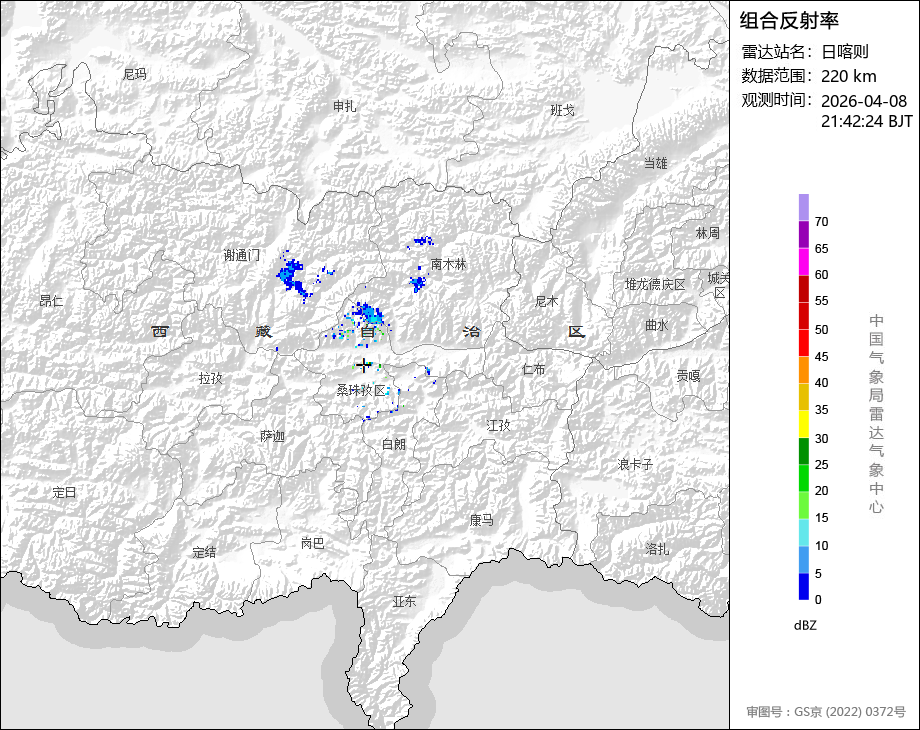920x730 pixels.
Task: Click the 江孜 map label
Action: pos(499,425)
